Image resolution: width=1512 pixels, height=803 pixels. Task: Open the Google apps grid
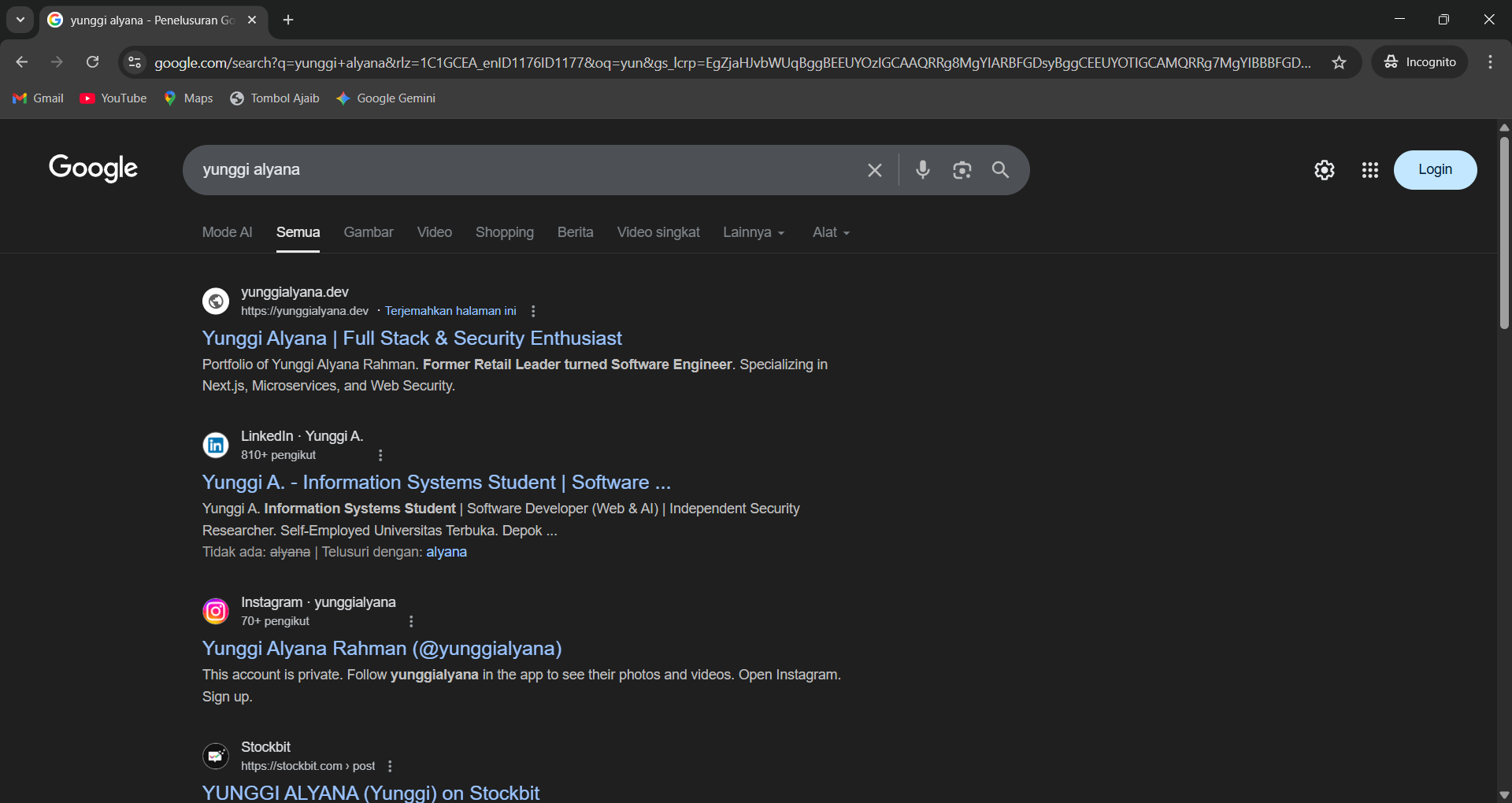click(1370, 170)
